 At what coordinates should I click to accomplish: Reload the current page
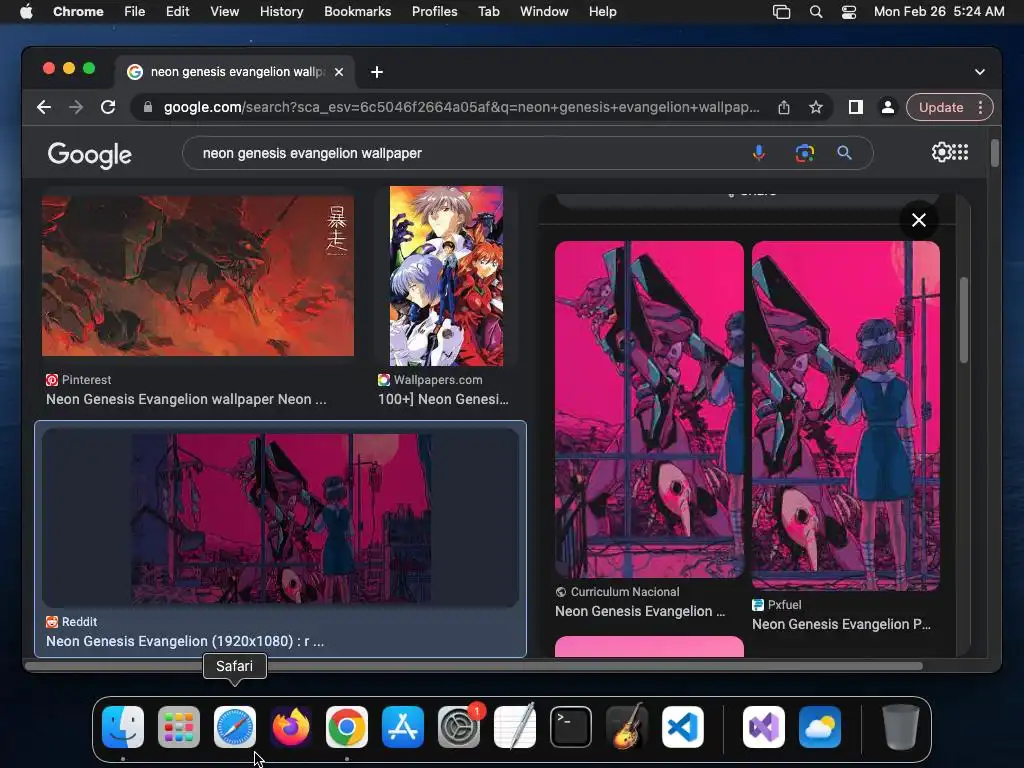[x=108, y=107]
